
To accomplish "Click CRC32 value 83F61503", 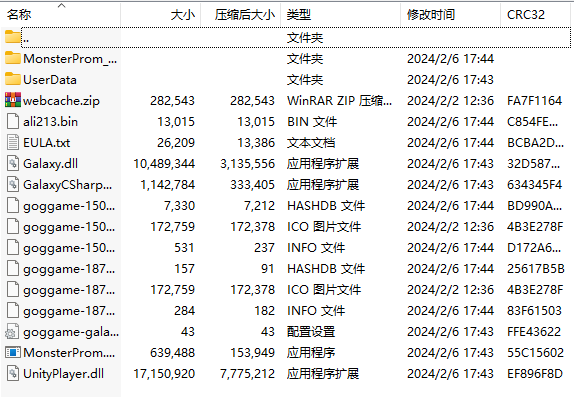I will tap(534, 311).
